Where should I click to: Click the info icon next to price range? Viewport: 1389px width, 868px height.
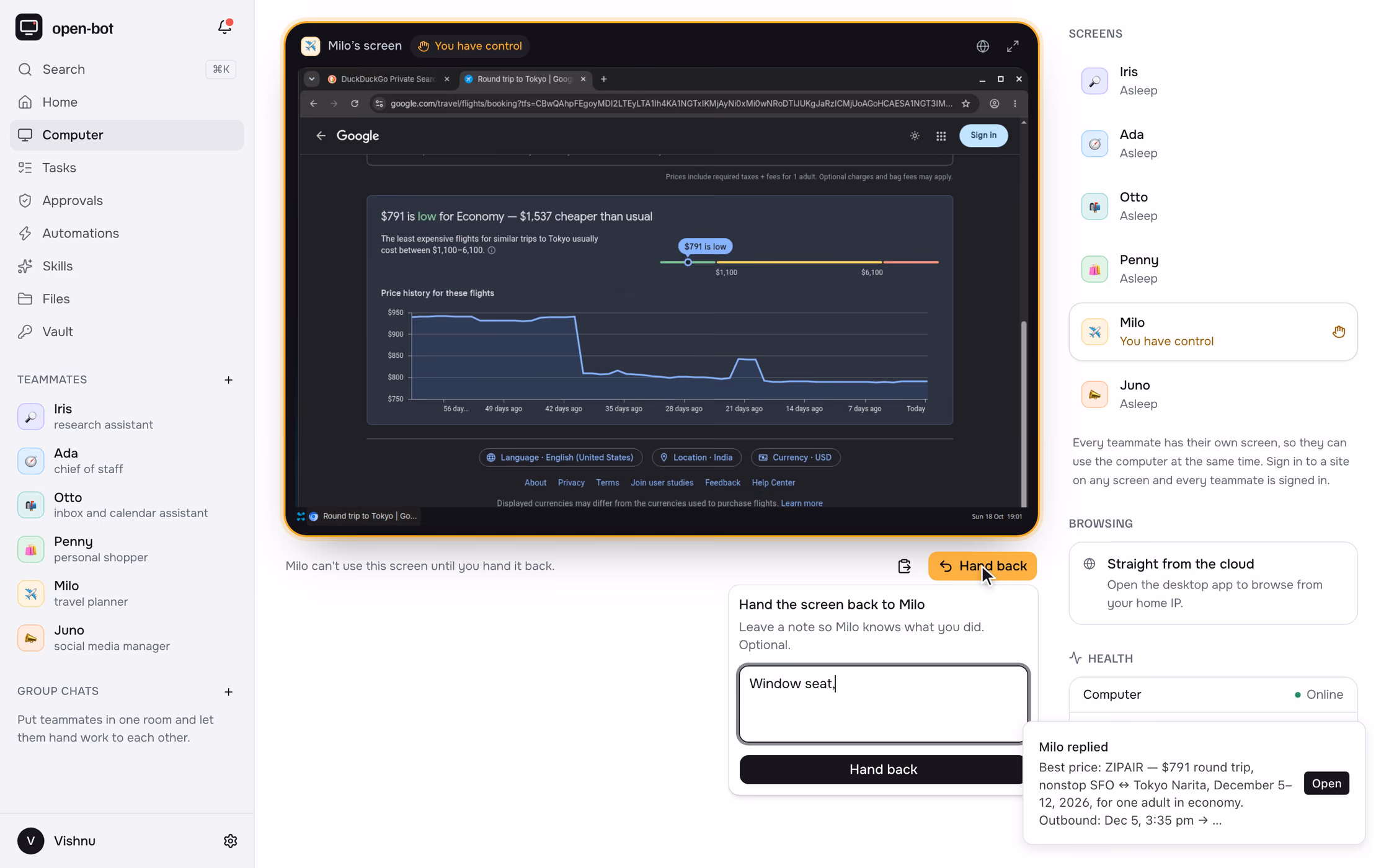coord(492,250)
